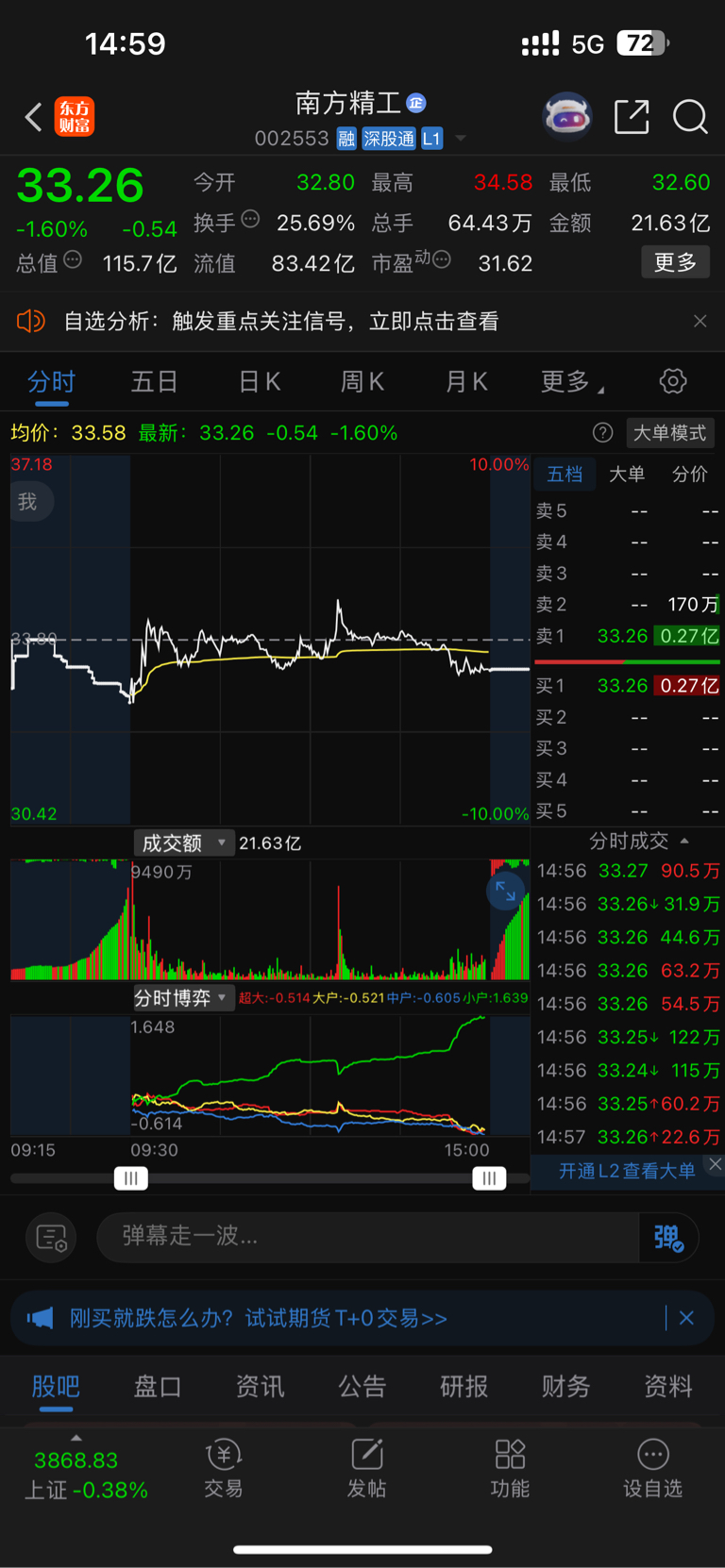Open the 研报 tab
725x1568 pixels.
click(x=464, y=1386)
